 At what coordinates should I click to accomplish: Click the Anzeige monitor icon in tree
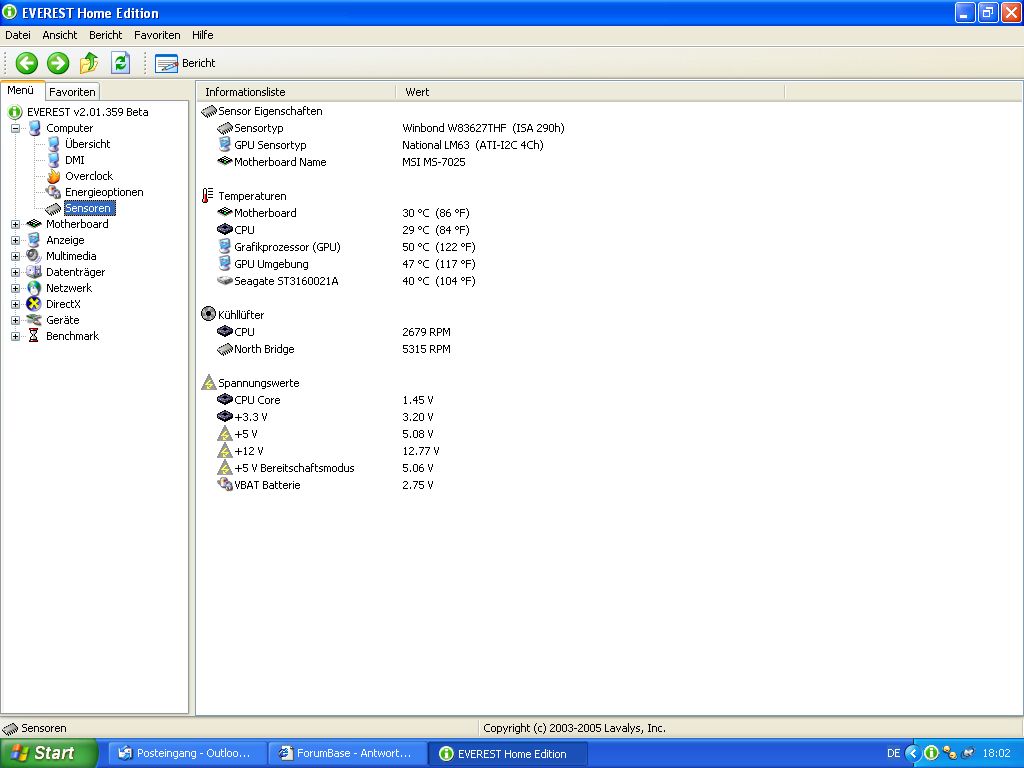tap(34, 240)
